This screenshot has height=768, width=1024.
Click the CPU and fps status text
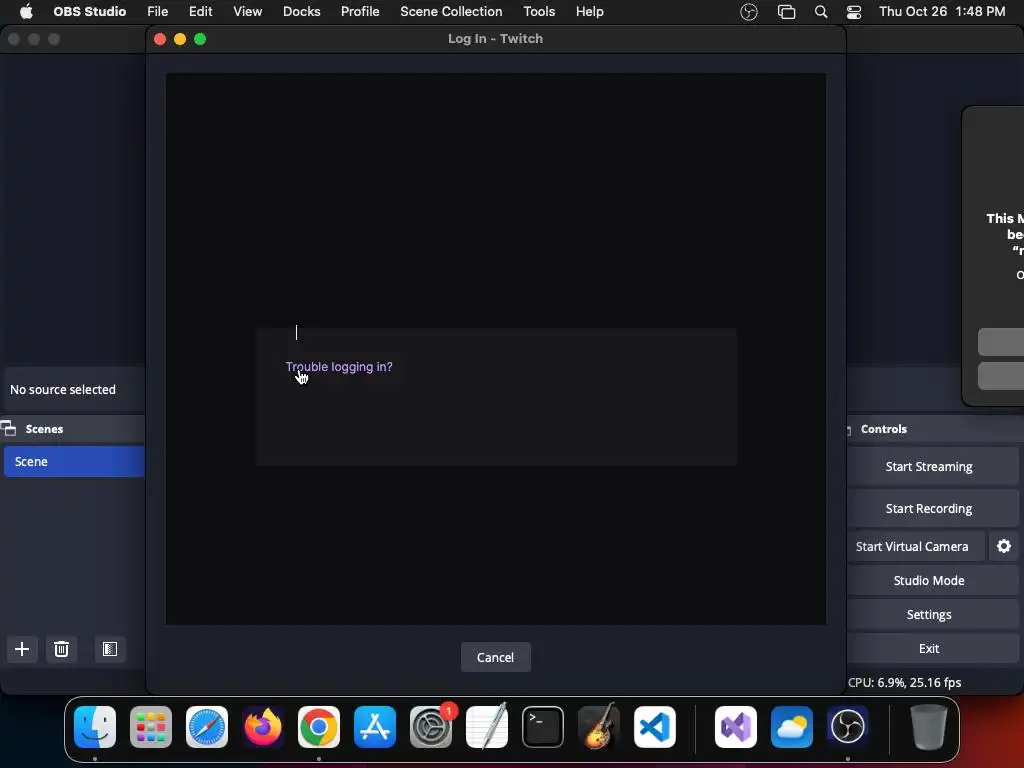904,682
